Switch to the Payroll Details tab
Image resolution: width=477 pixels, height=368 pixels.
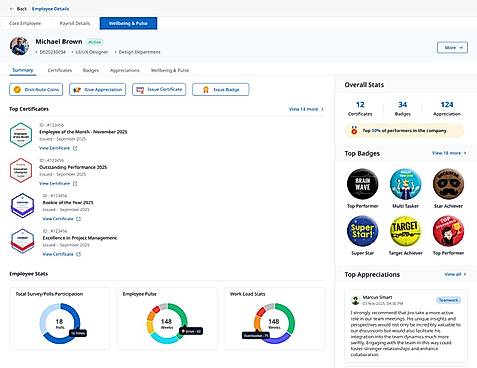point(75,23)
